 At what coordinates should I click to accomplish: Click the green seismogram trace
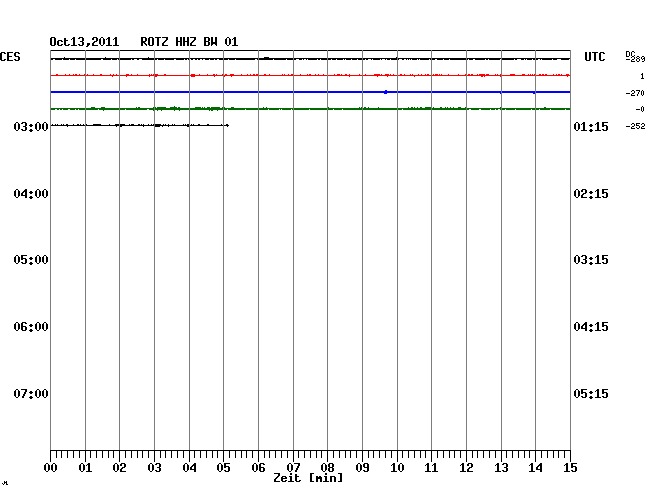pyautogui.click(x=310, y=109)
